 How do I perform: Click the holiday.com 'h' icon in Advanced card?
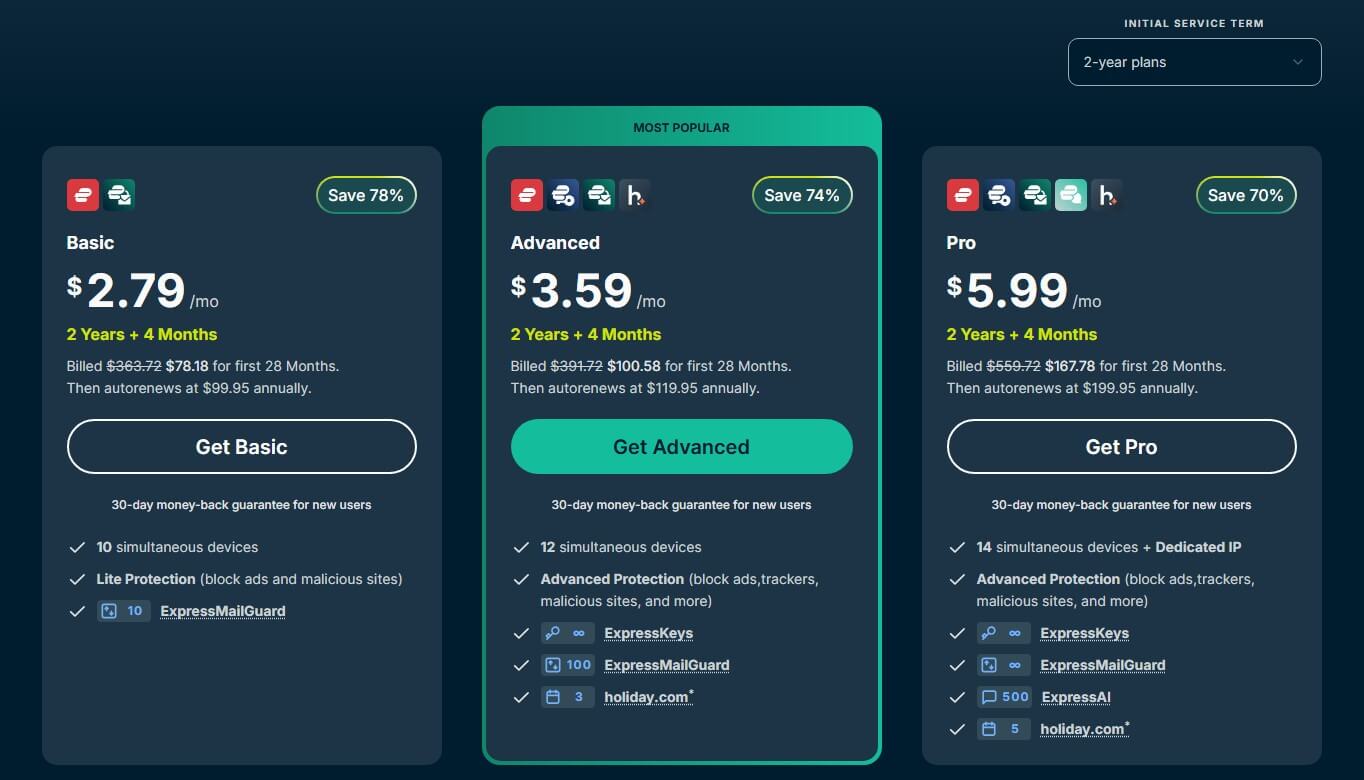tap(635, 195)
